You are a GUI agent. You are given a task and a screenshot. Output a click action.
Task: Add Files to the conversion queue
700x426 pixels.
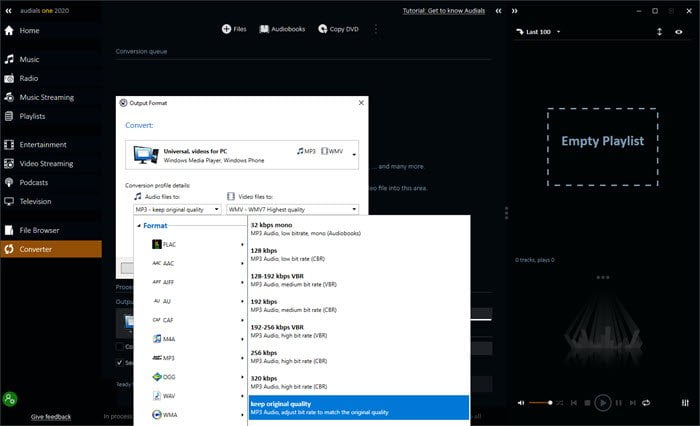pyautogui.click(x=234, y=29)
